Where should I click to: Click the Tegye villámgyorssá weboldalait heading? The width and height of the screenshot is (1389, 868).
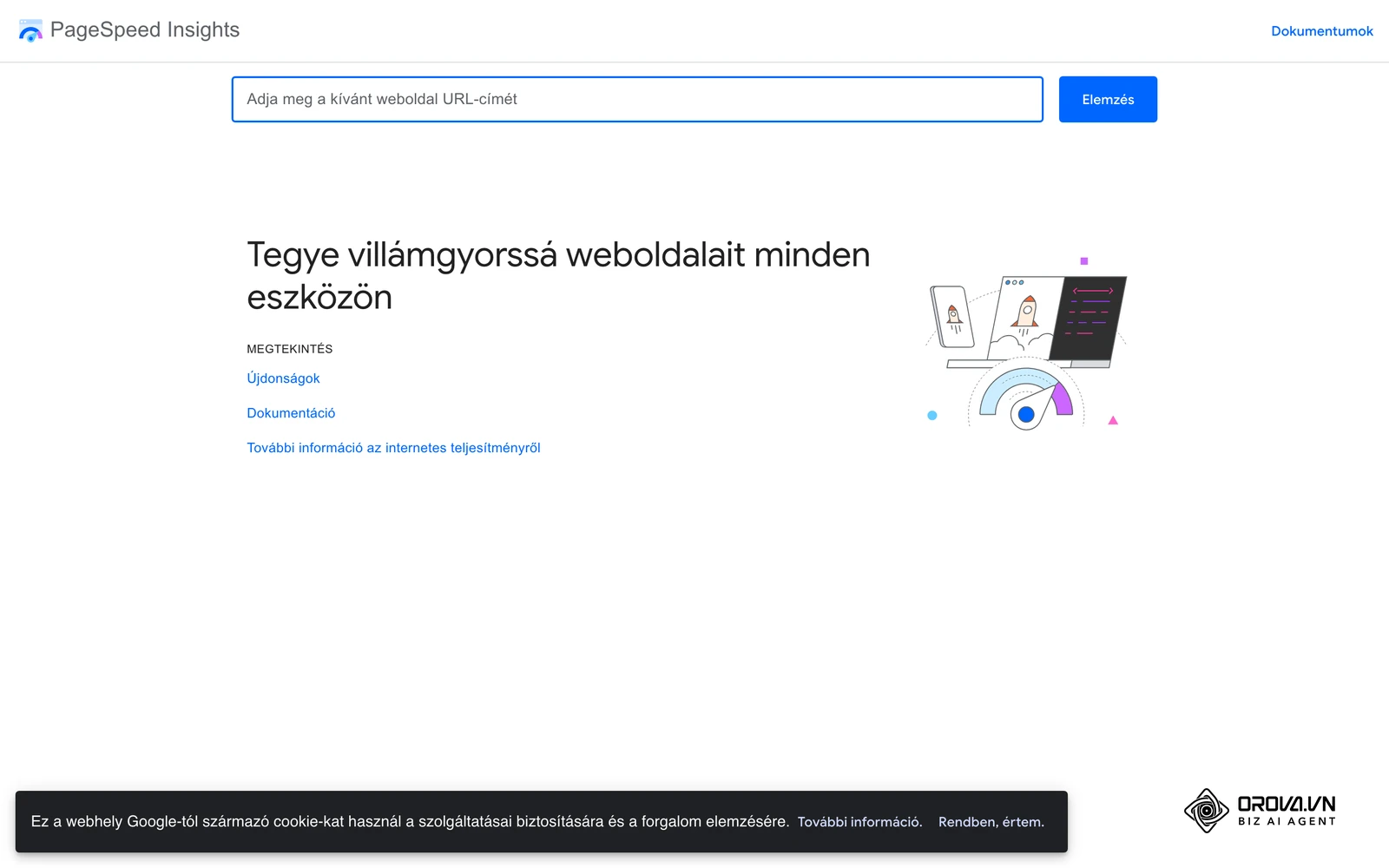click(558, 276)
